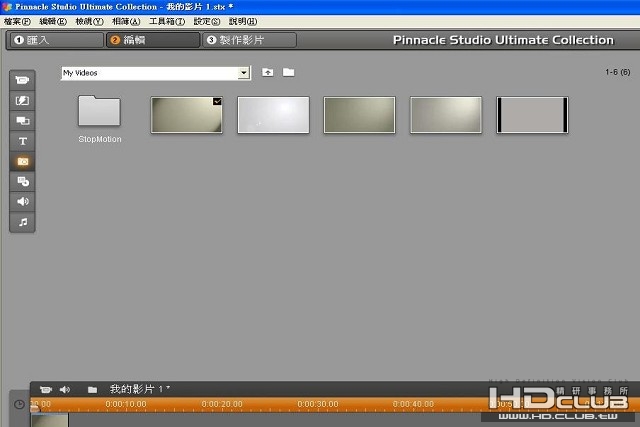The width and height of the screenshot is (640, 427).
Task: Browse for a folder icon
Action: (289, 72)
